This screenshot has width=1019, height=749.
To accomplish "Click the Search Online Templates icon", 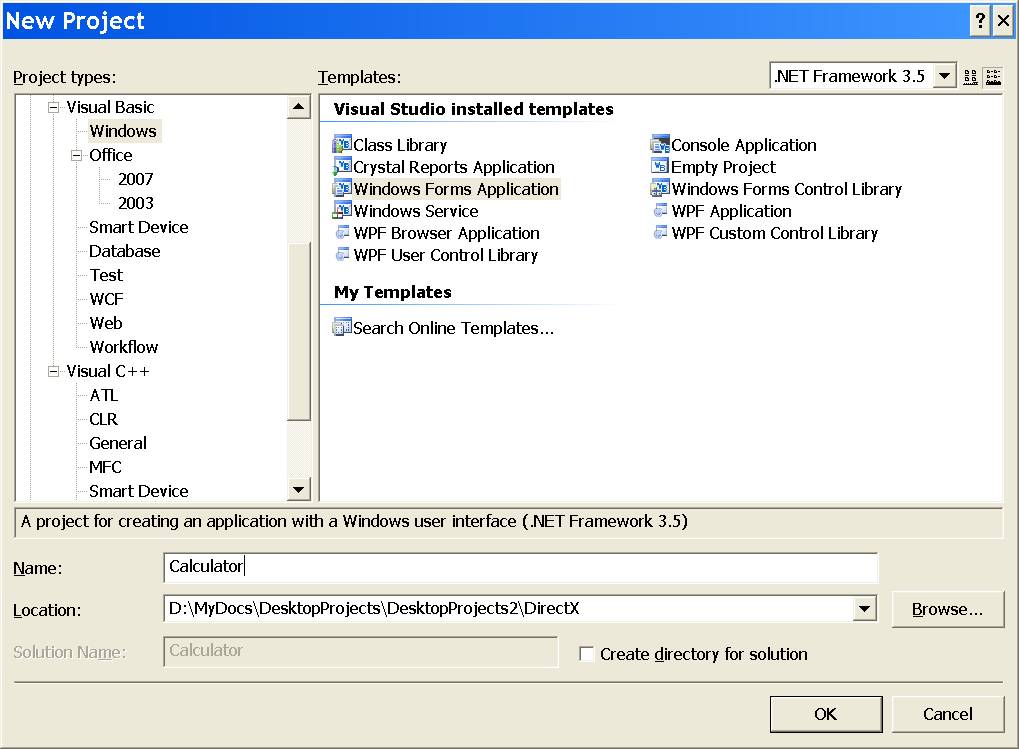I will tap(342, 327).
